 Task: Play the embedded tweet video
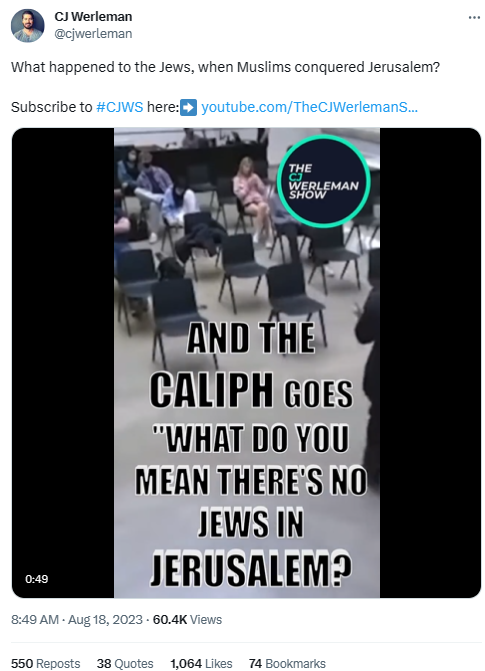point(247,362)
